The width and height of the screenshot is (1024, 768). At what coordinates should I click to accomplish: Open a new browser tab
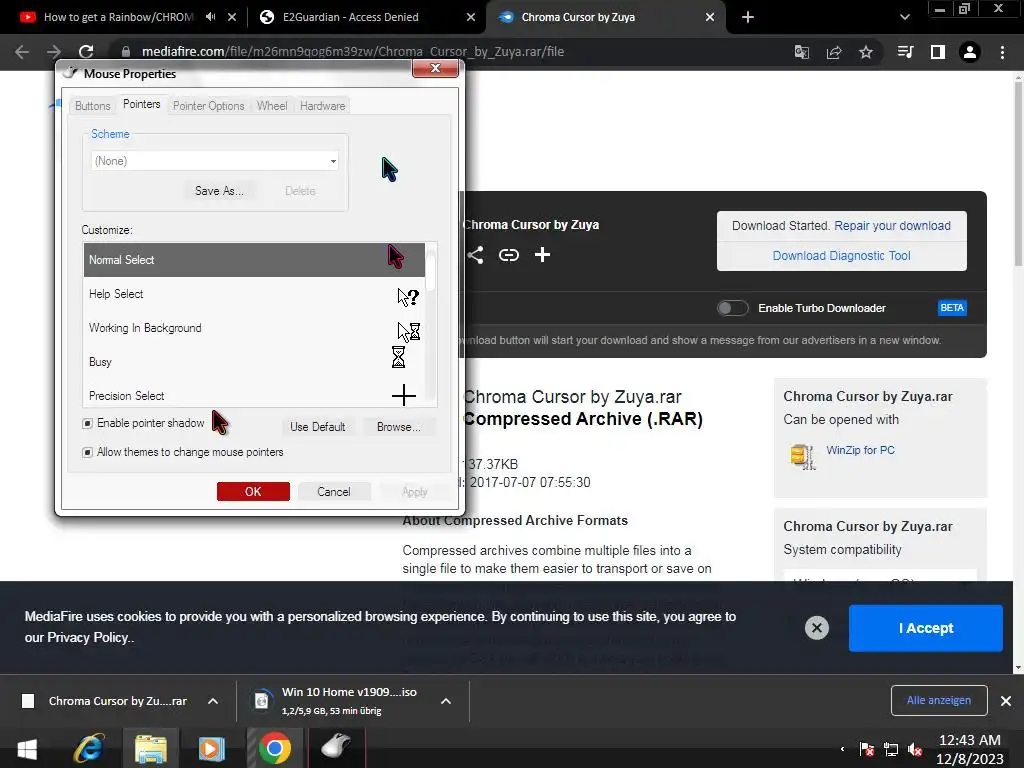click(748, 17)
